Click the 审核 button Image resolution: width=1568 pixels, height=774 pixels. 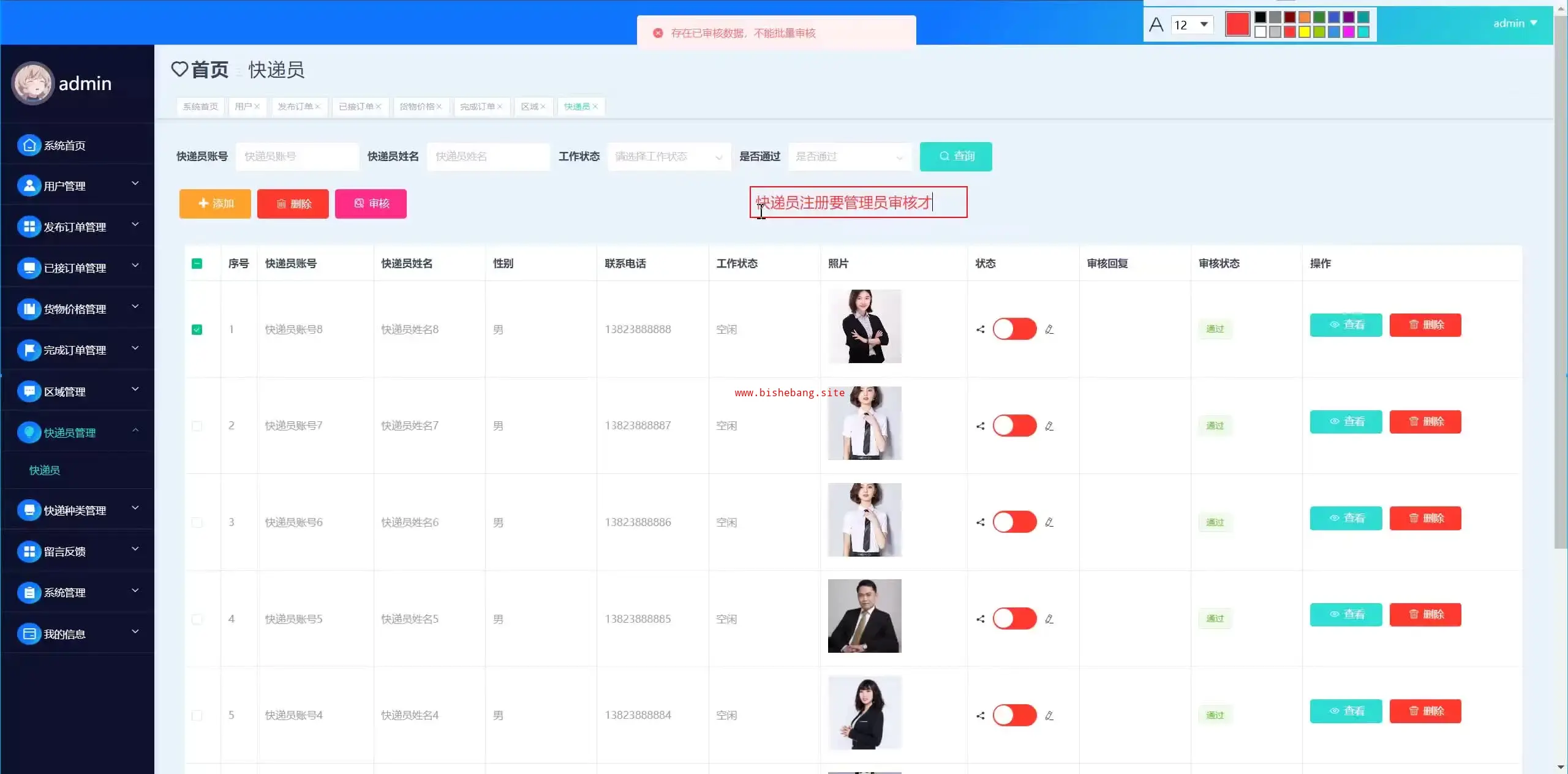[371, 204]
